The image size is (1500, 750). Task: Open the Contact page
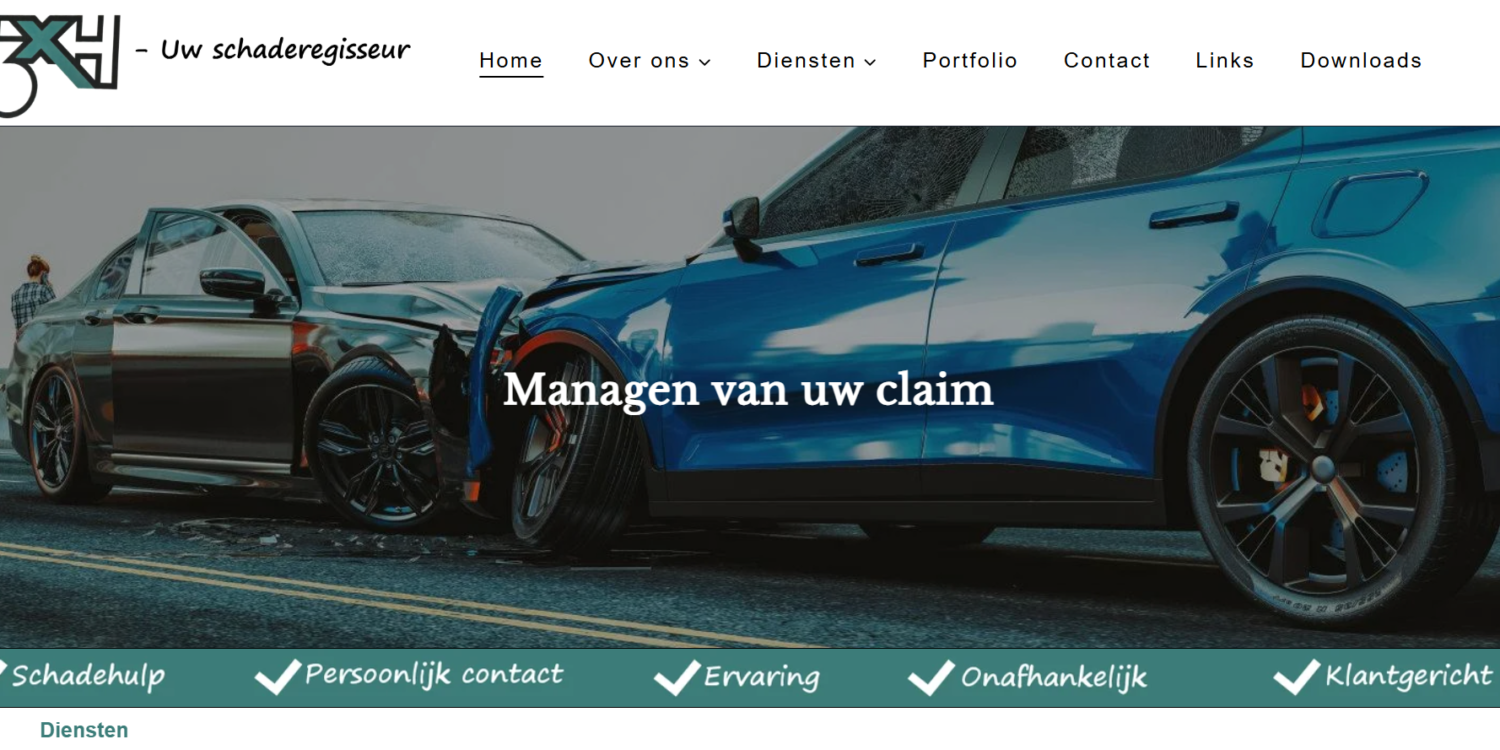pos(1107,61)
